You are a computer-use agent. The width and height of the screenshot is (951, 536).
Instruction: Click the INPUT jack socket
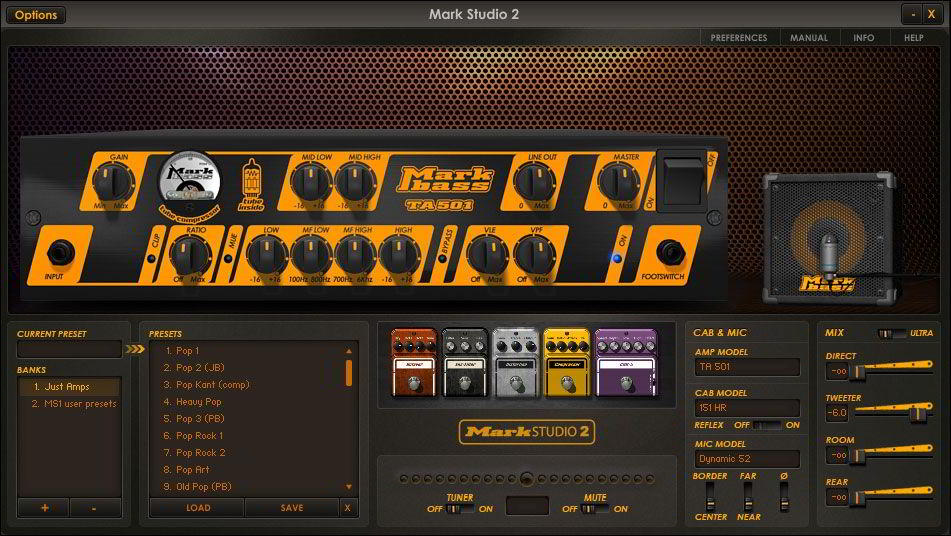click(60, 253)
